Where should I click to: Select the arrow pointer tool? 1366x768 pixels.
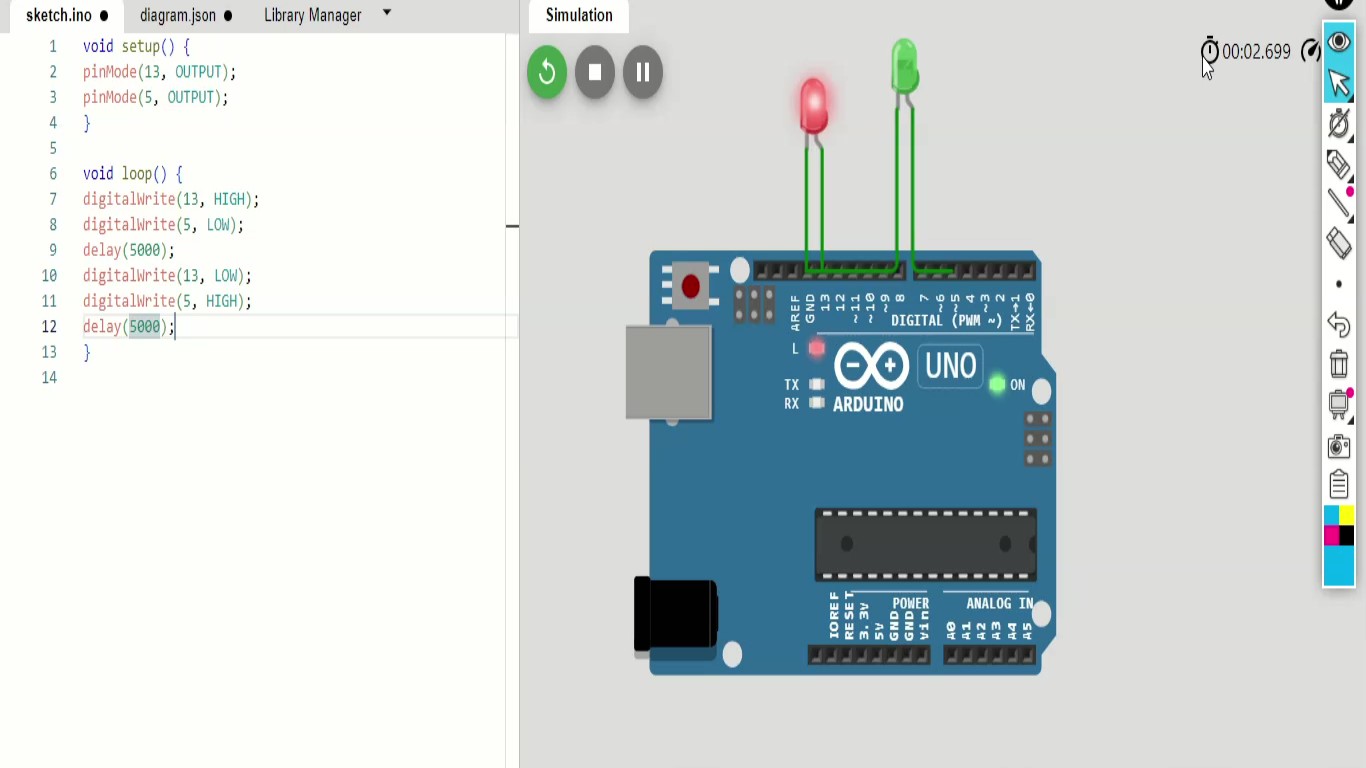coord(1339,84)
